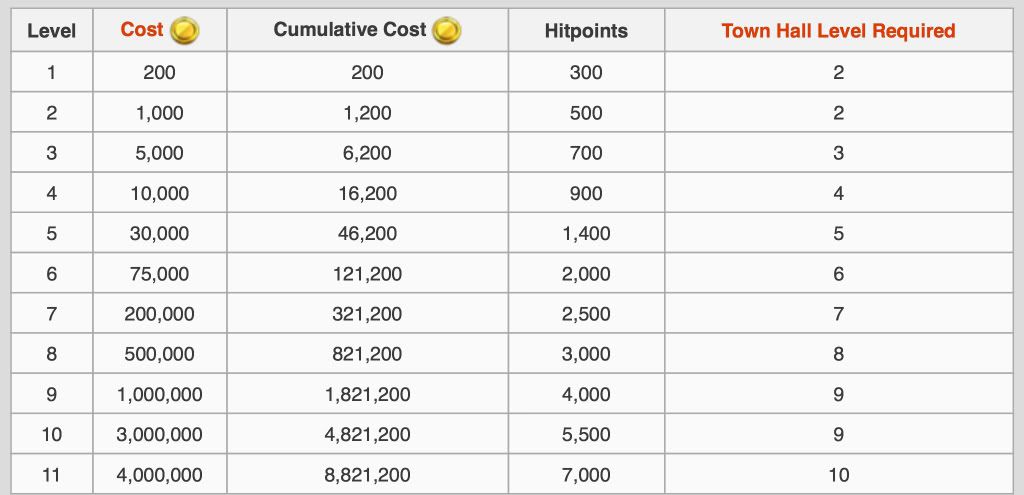Click the 1,821,200 cumulative cost cell
Viewport: 1024px width, 495px height.
tap(367, 394)
